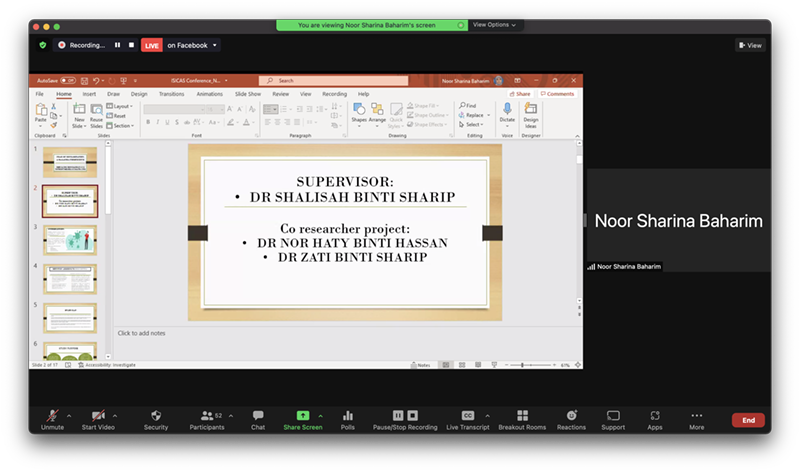Click the View layout menu button

750,45
